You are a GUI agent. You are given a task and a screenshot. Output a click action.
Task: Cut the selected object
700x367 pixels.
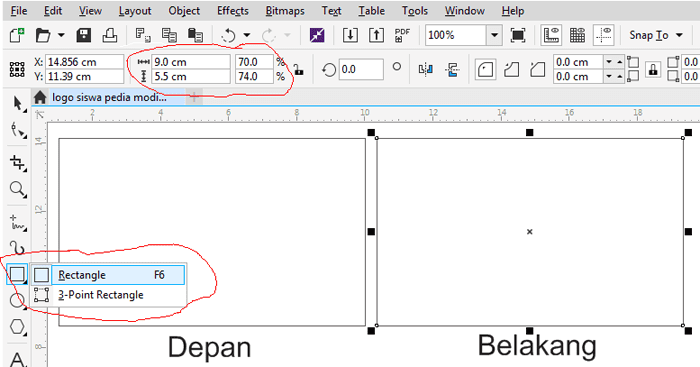click(x=143, y=35)
